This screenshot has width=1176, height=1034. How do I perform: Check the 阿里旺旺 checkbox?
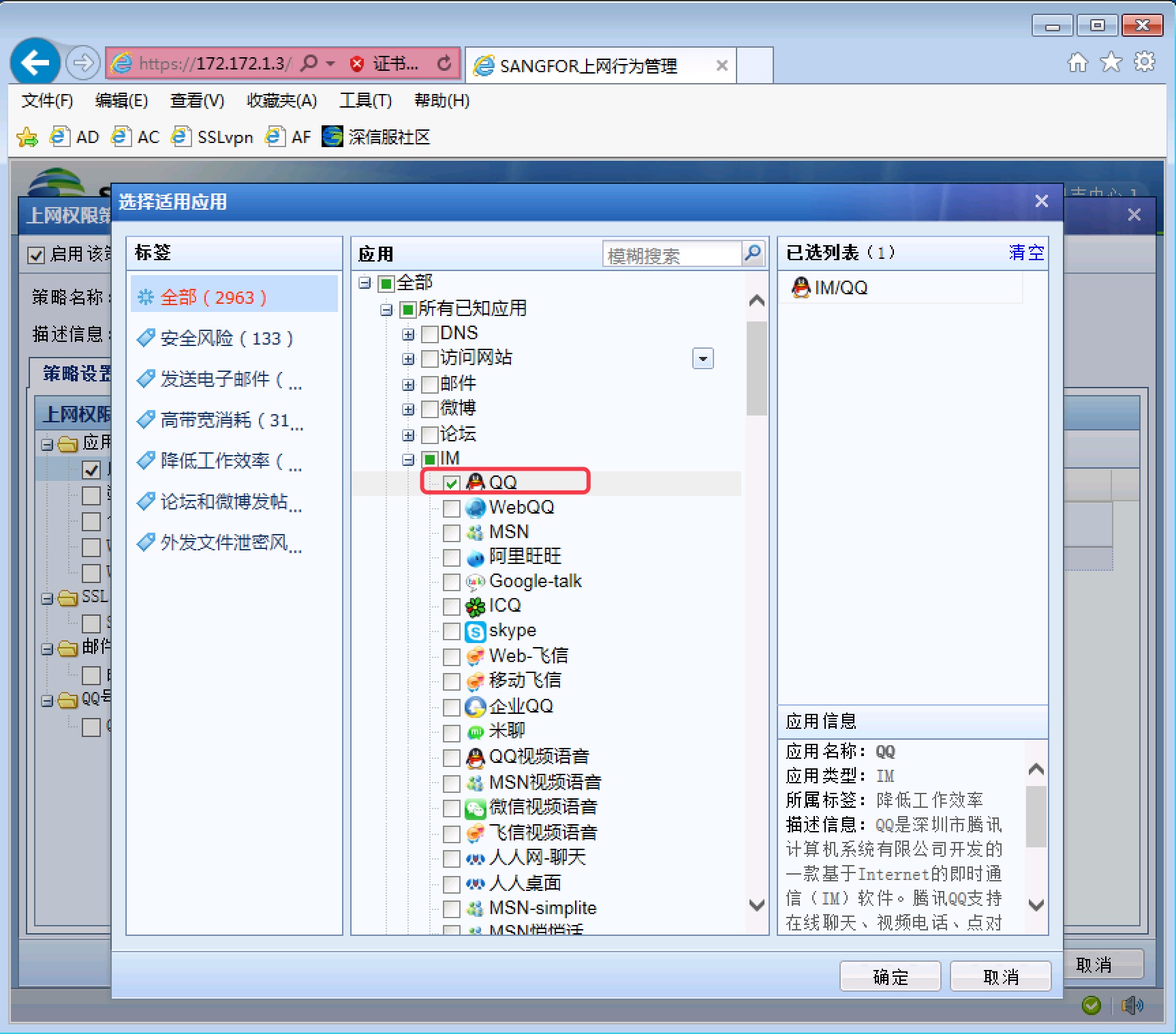[452, 558]
